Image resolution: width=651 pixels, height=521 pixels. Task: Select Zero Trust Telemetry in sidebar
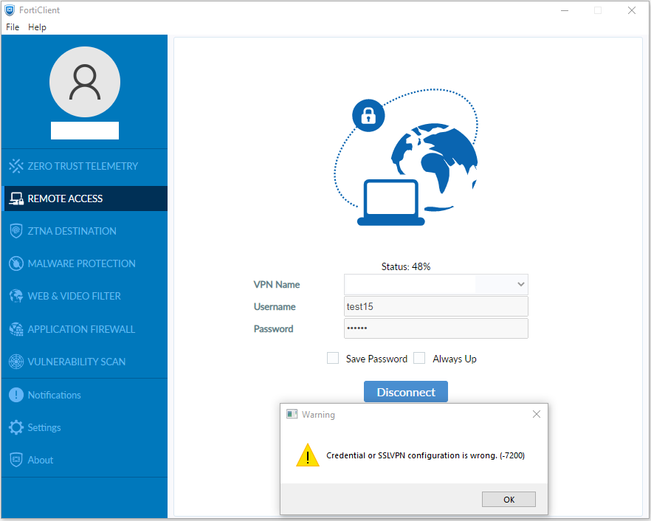85,166
